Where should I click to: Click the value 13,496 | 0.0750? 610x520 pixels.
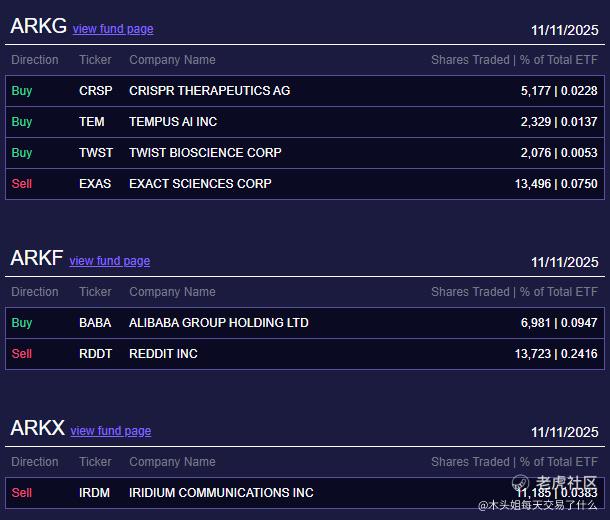tap(556, 184)
